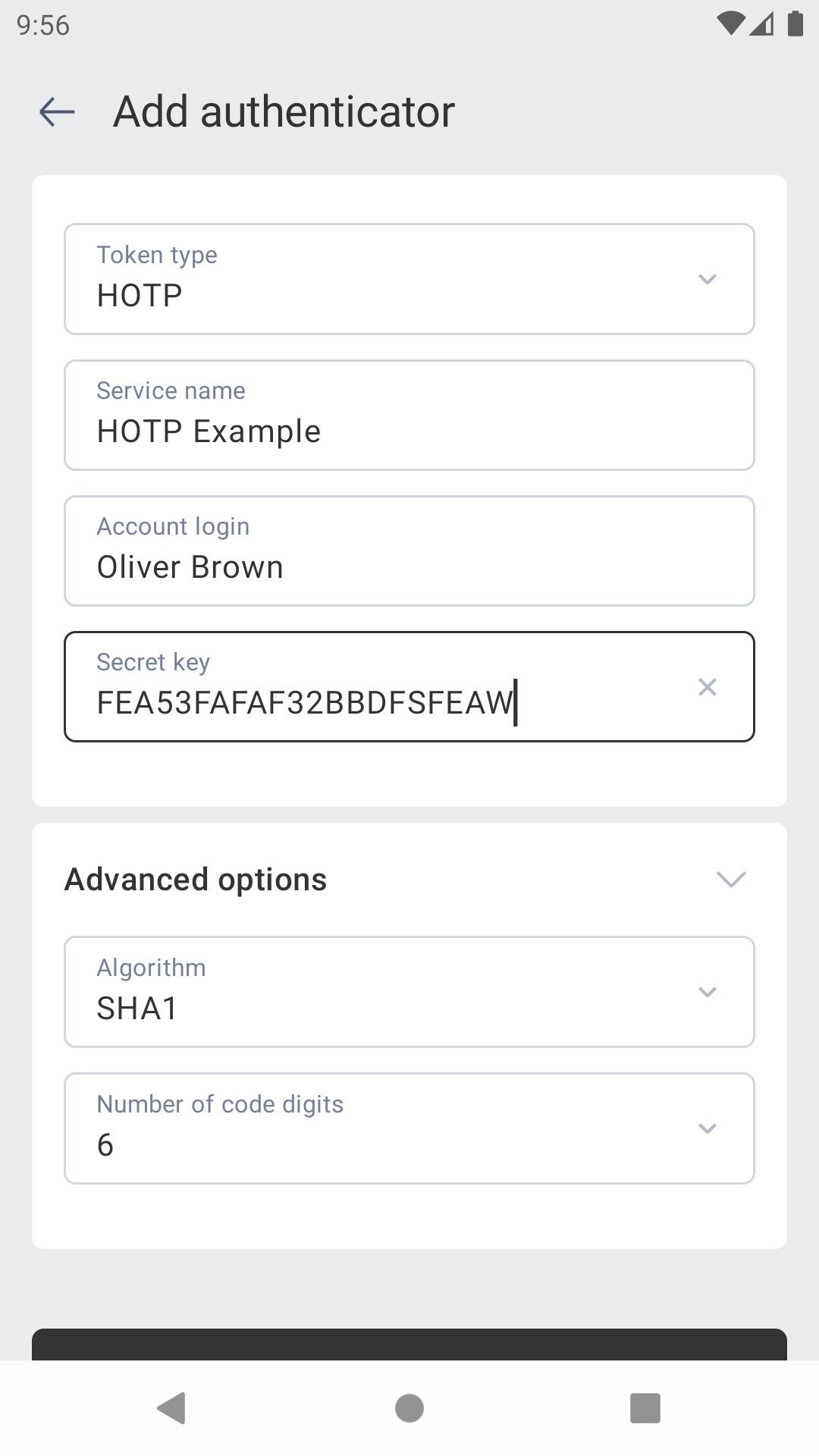Open the Algorithm dropdown

click(x=409, y=992)
